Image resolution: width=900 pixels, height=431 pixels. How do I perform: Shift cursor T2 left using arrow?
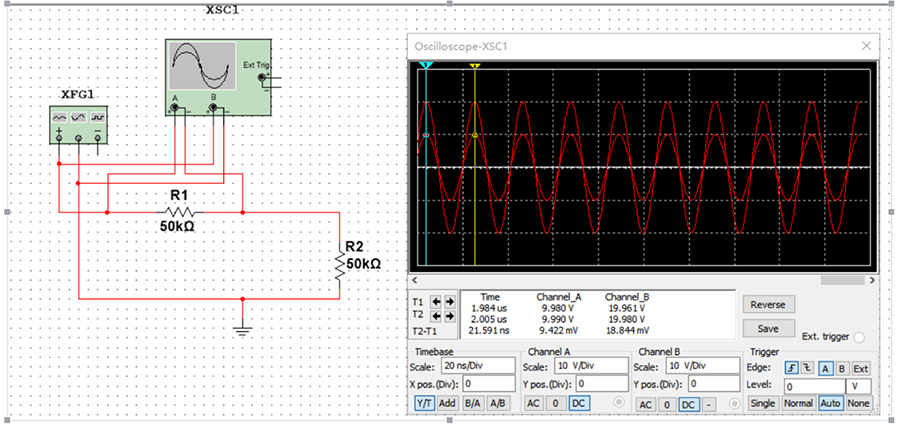pos(436,316)
